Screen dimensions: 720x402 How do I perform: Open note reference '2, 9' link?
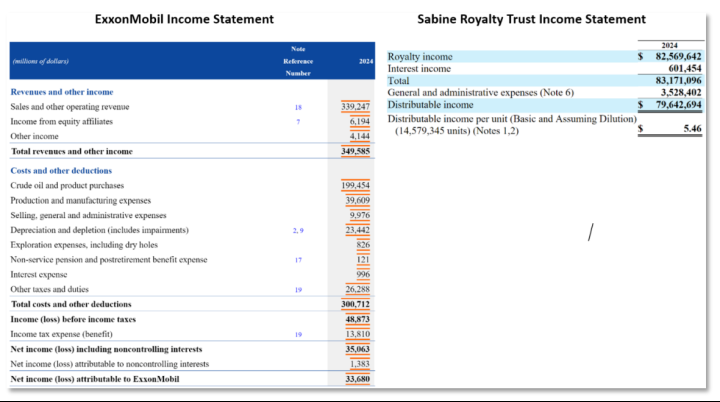click(298, 231)
